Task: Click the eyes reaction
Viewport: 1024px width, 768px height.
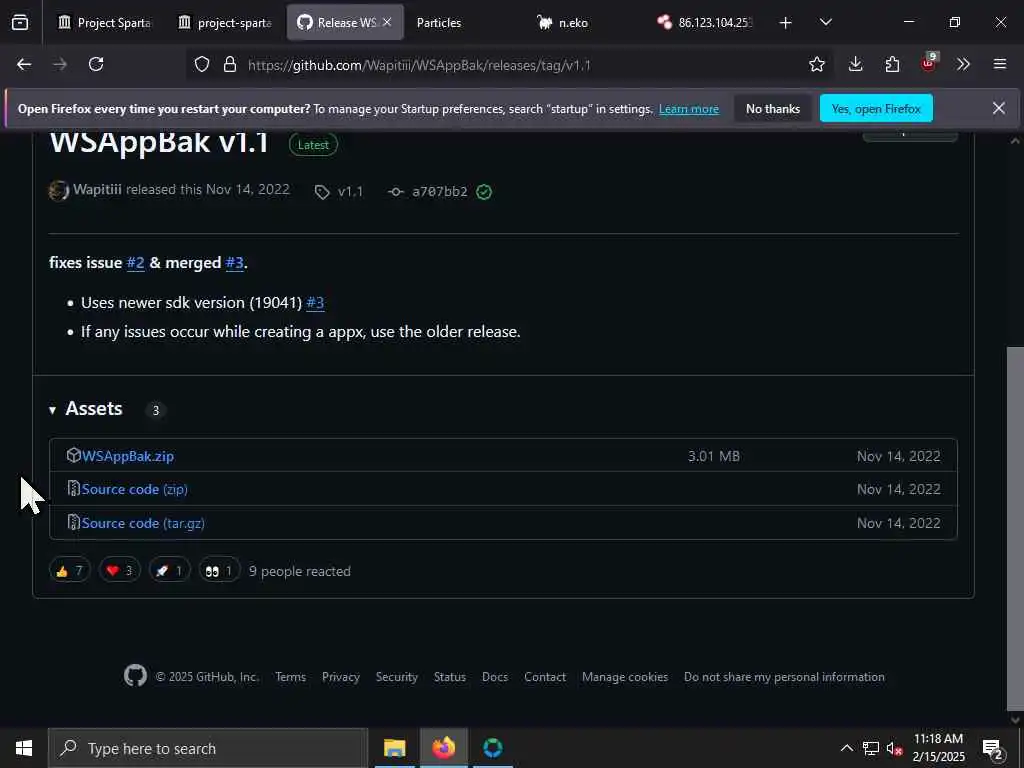Action: [219, 571]
